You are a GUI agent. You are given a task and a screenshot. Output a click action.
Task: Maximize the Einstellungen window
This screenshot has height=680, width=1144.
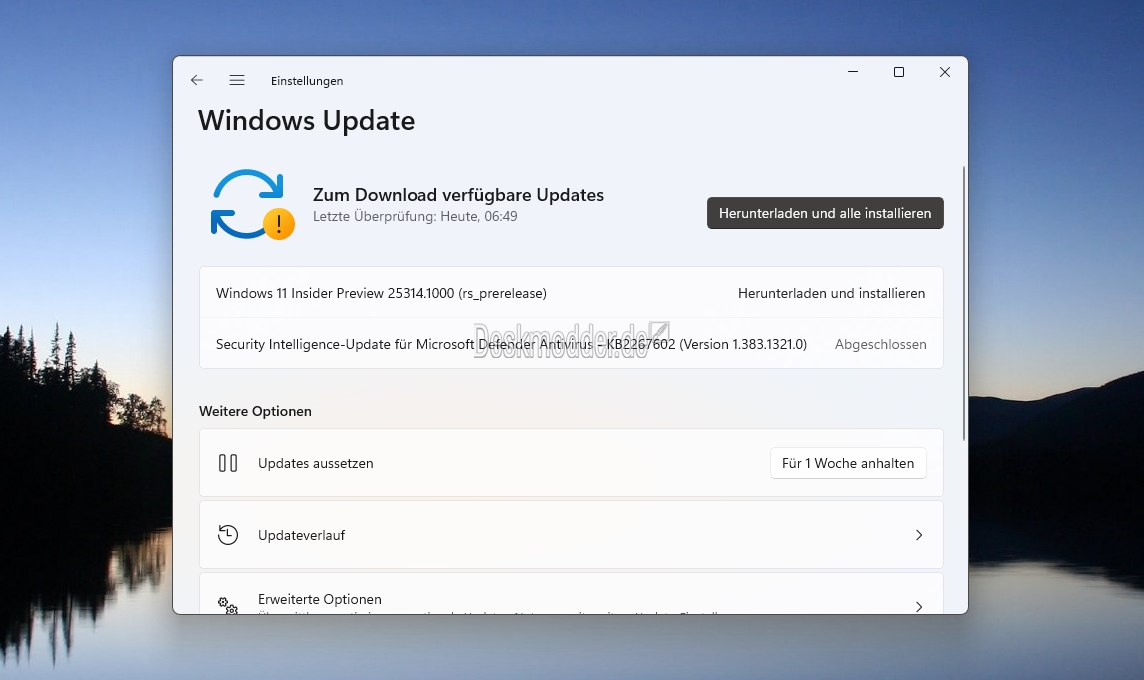point(898,72)
